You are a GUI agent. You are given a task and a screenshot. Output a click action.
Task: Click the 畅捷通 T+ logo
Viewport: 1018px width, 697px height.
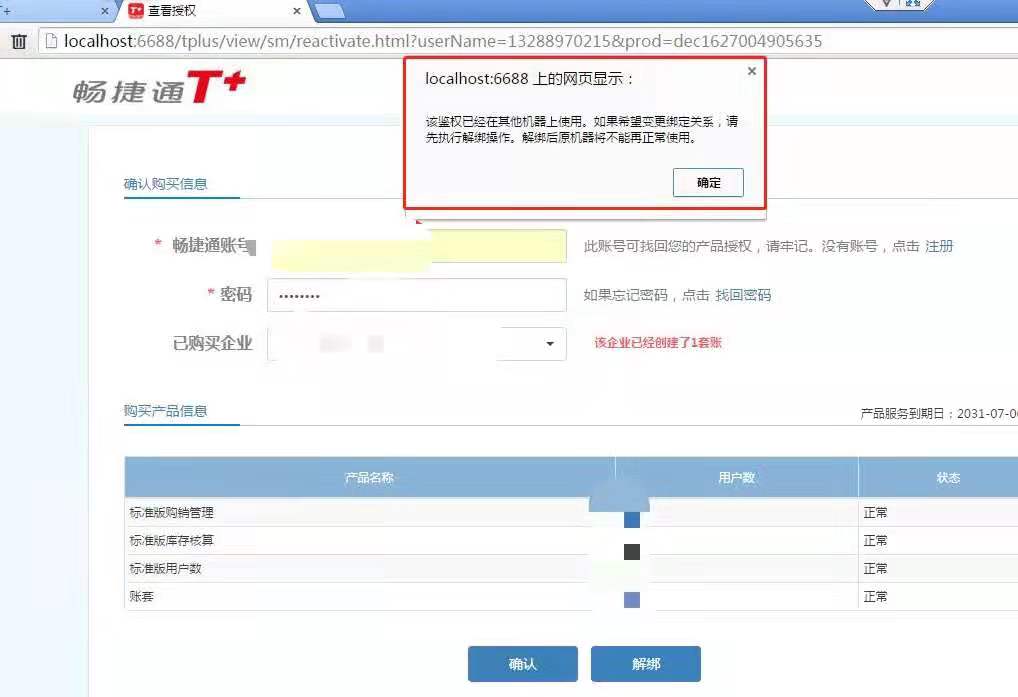point(159,88)
